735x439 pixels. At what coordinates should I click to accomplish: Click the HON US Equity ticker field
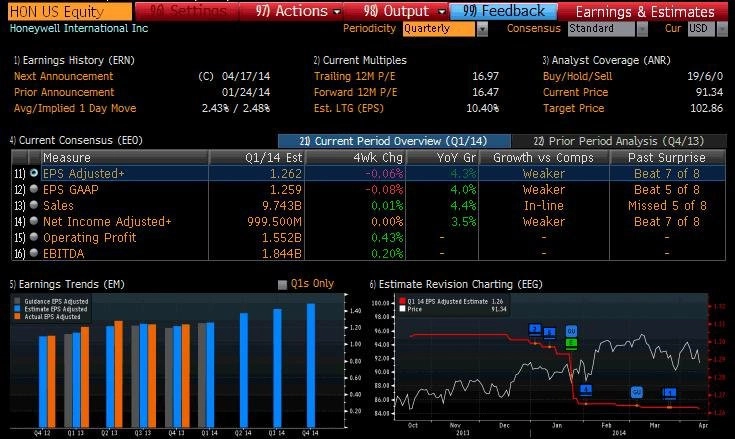coord(70,11)
